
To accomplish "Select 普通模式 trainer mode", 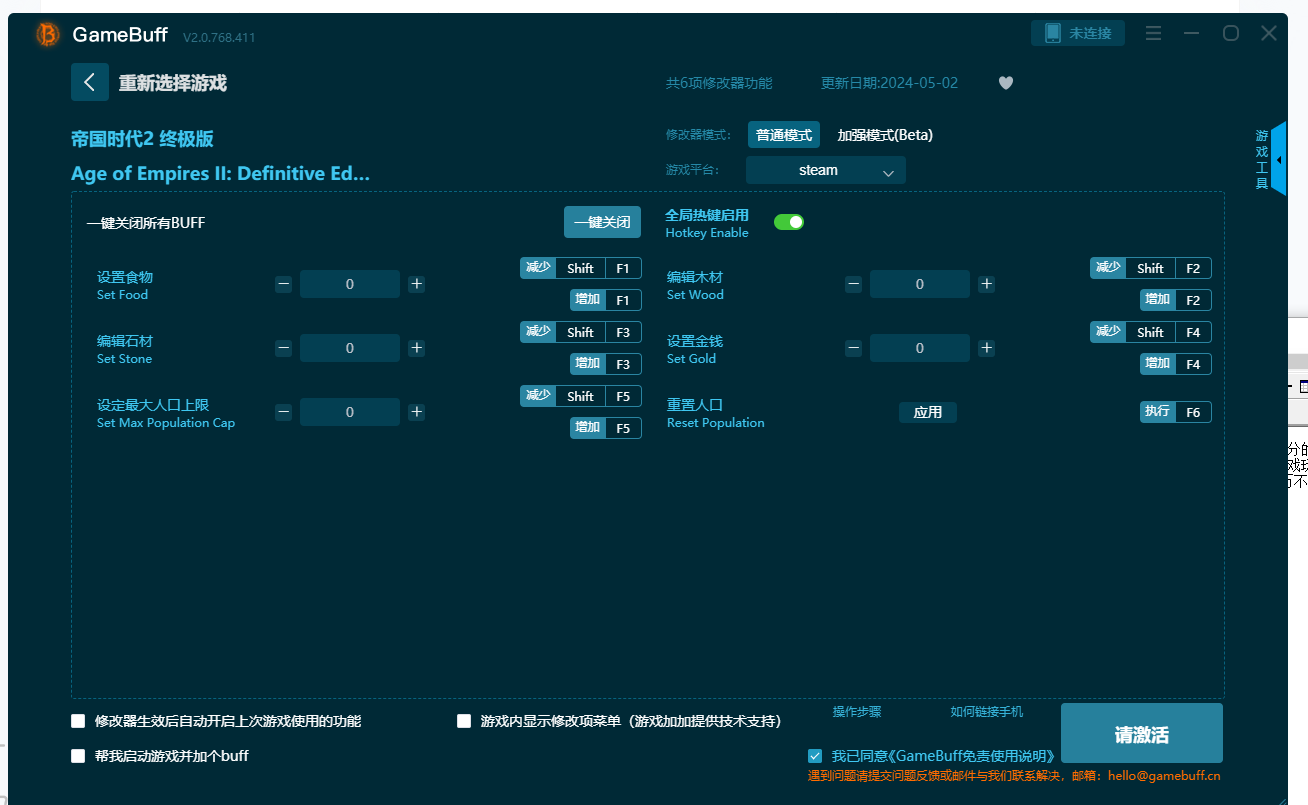I will coord(784,135).
